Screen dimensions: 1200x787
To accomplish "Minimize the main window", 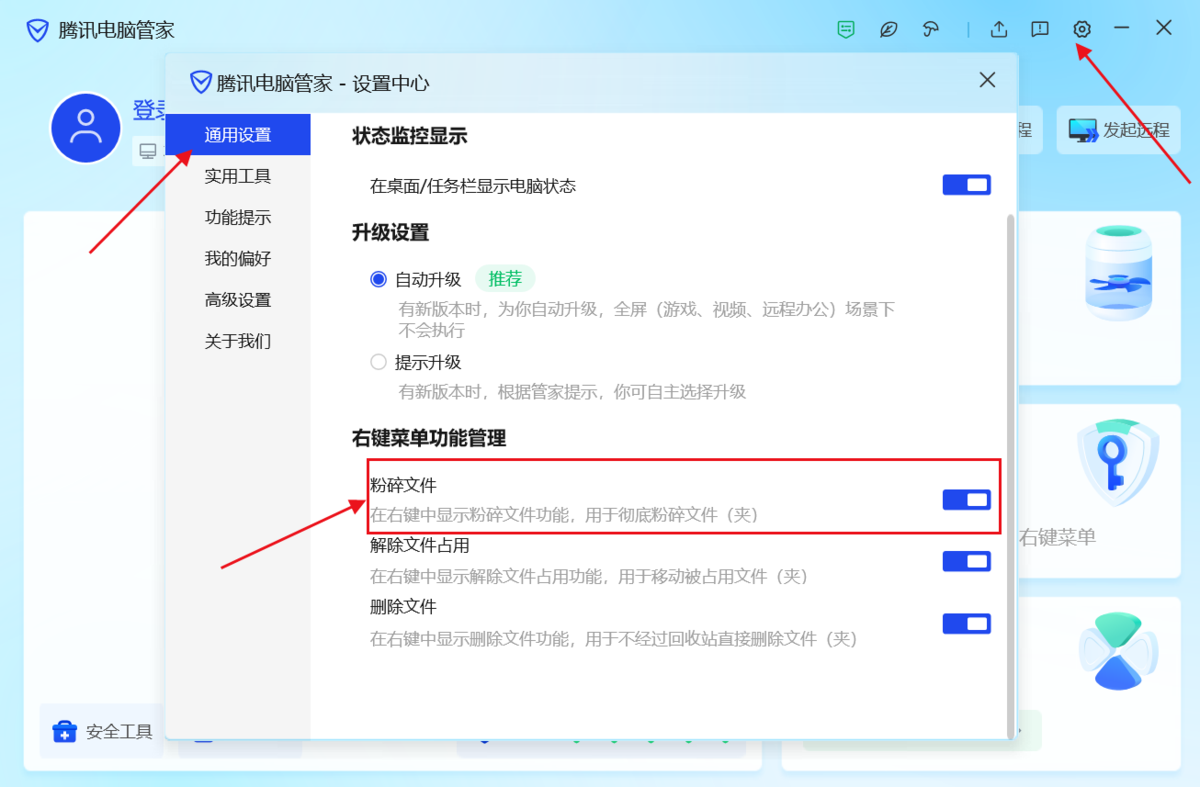I will (x=1122, y=28).
